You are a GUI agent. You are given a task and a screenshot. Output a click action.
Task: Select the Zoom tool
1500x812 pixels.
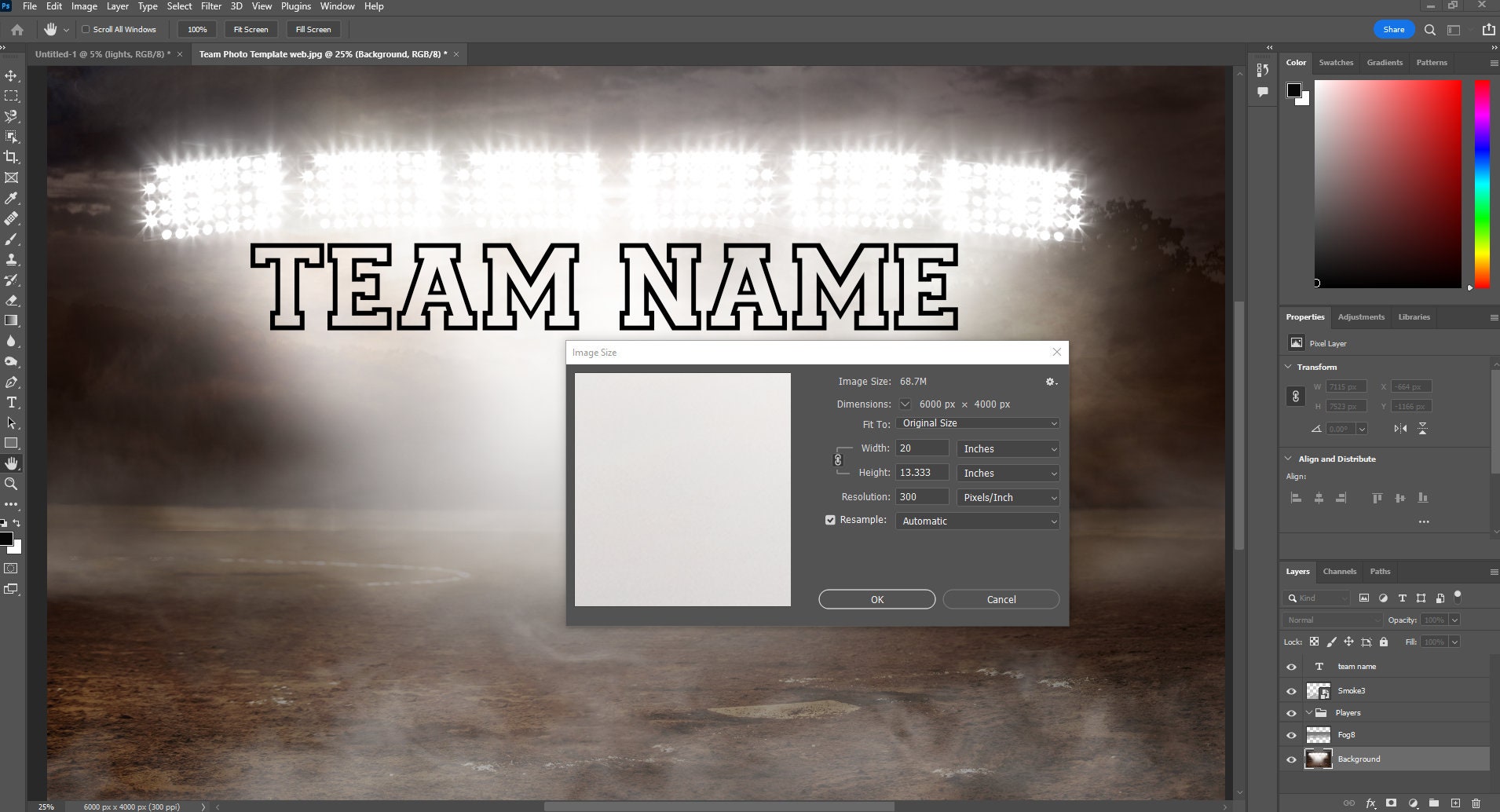point(11,484)
